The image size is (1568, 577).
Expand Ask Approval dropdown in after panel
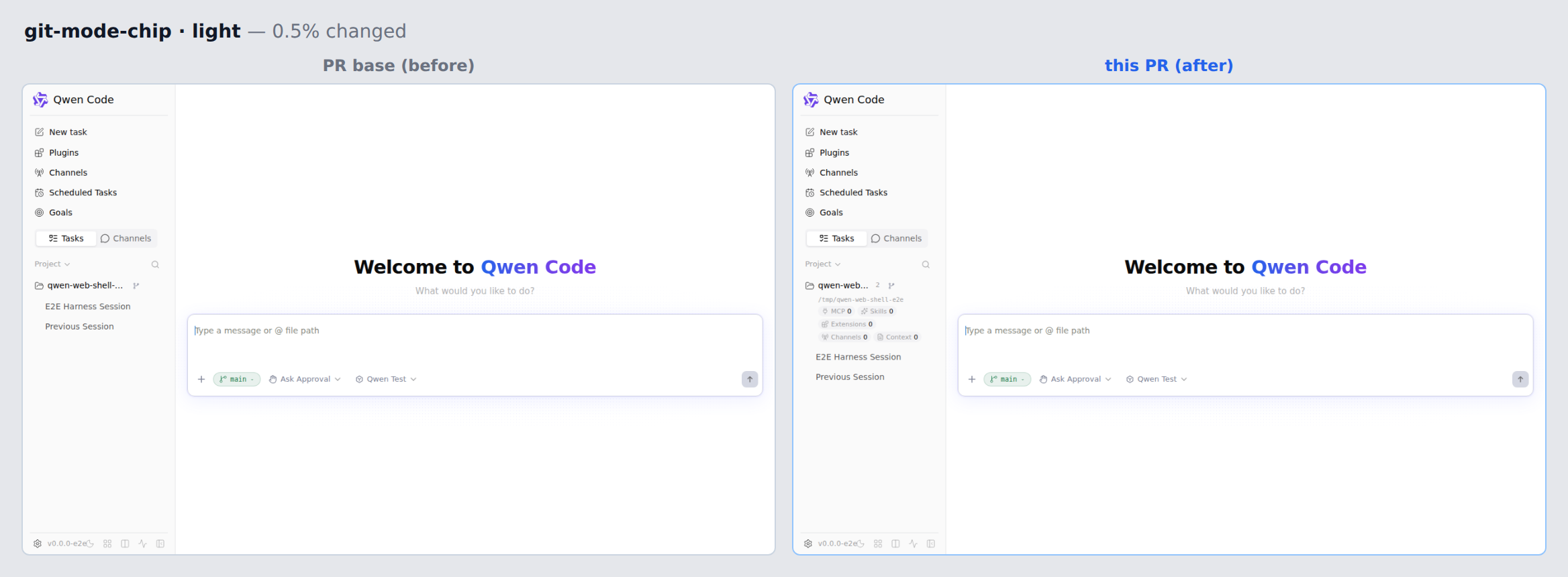(x=1075, y=379)
